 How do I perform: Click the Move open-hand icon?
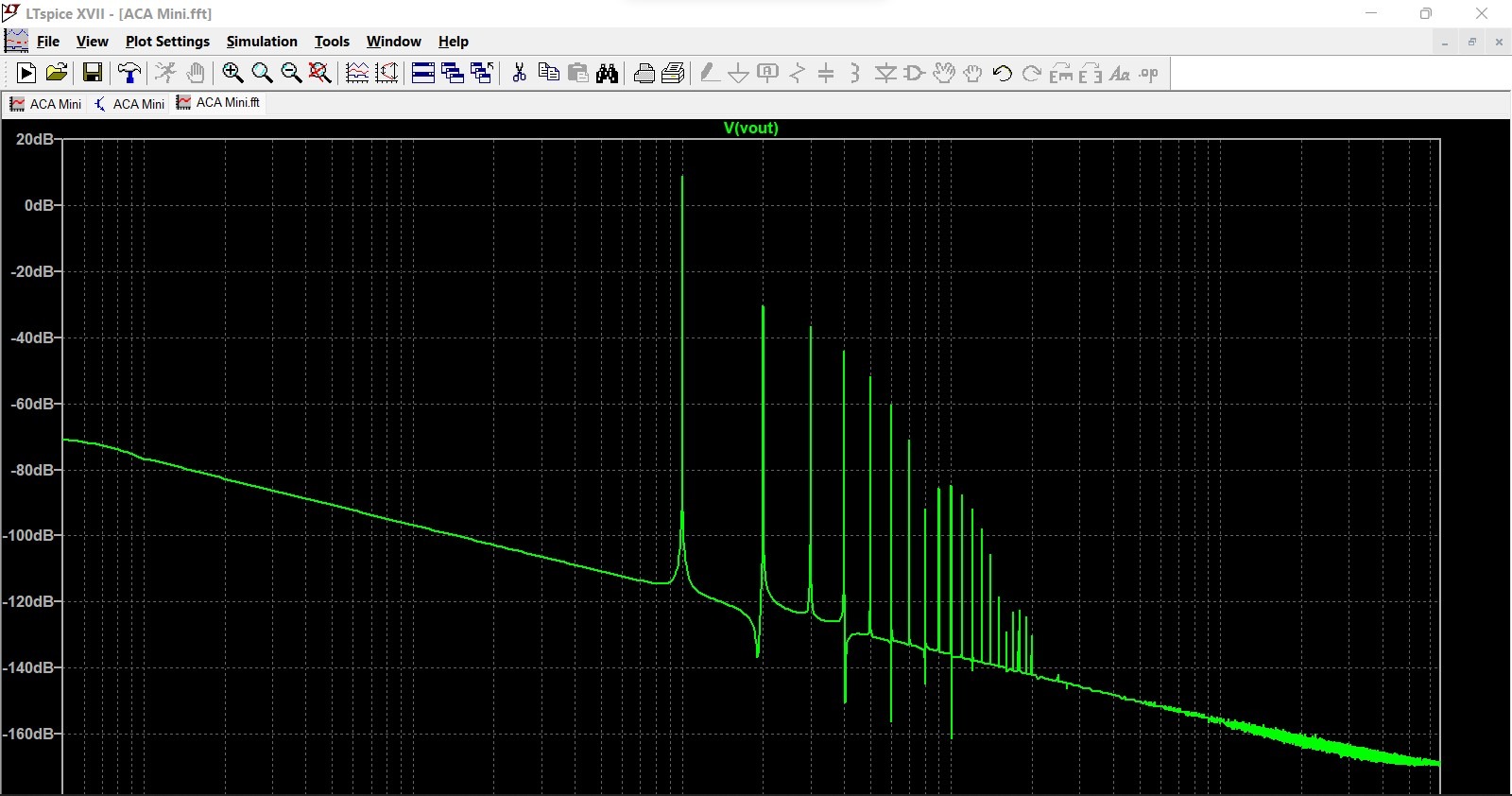pos(944,73)
